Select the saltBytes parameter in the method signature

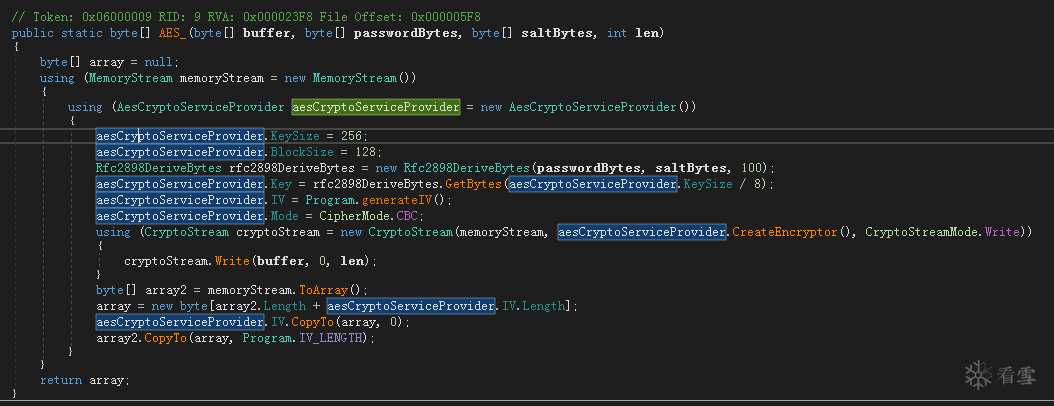pyautogui.click(x=558, y=33)
